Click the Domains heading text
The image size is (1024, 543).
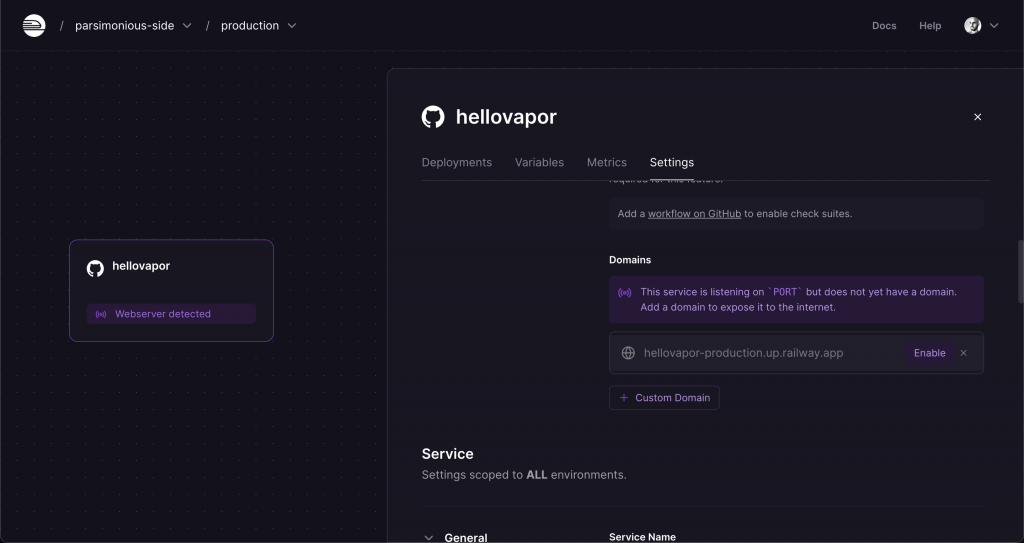[630, 259]
